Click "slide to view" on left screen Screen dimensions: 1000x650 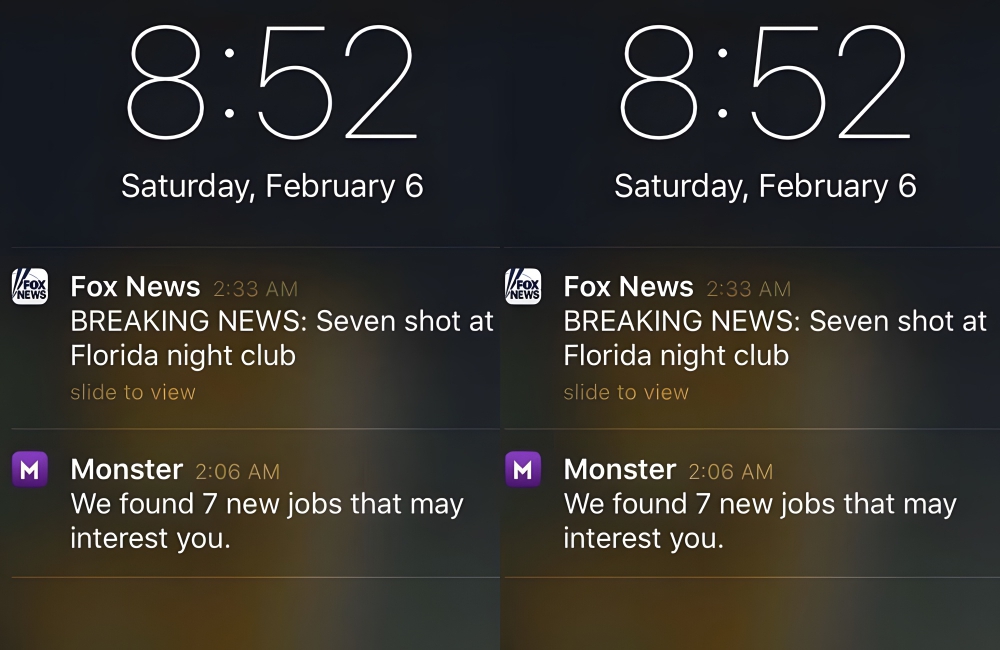[133, 393]
